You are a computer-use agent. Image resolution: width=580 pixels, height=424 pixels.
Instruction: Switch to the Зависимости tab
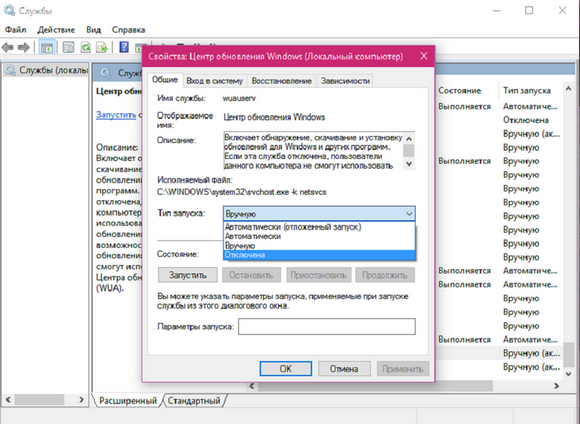click(x=345, y=81)
